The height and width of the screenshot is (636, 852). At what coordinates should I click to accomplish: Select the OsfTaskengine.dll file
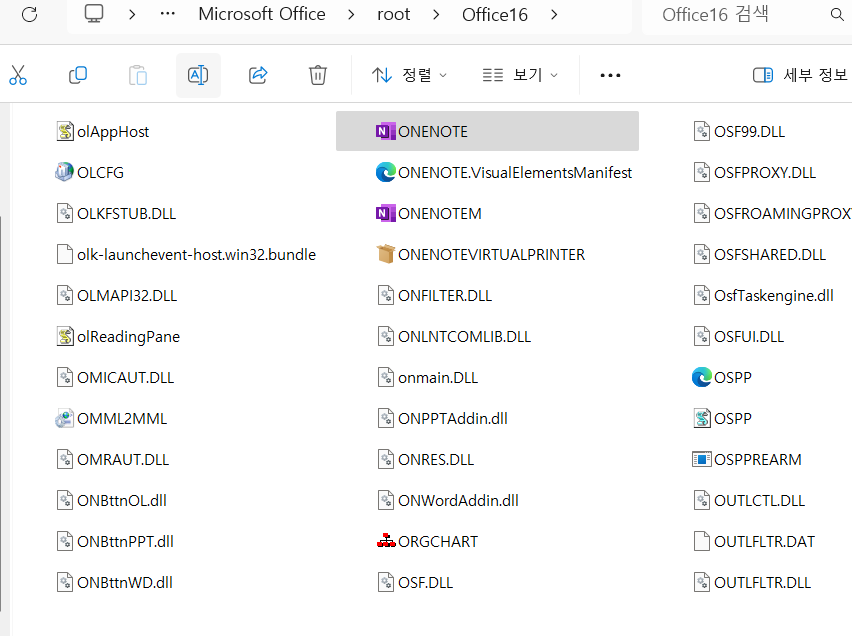coord(763,296)
